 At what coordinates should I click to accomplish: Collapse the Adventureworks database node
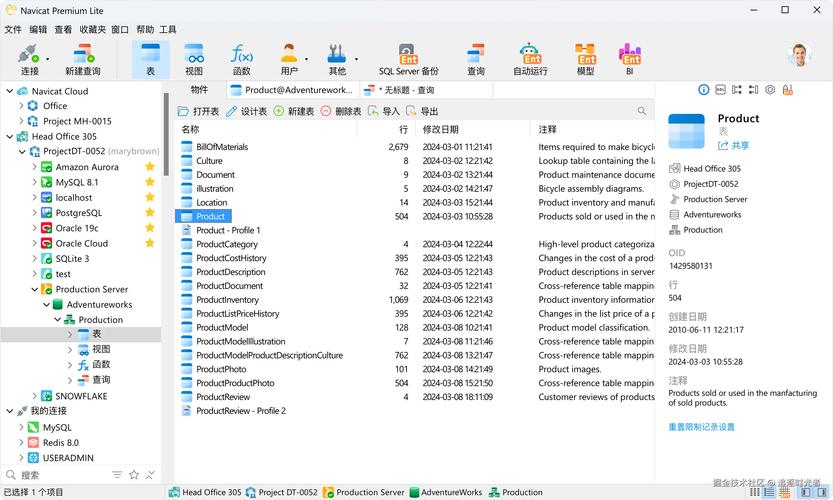coord(46,304)
